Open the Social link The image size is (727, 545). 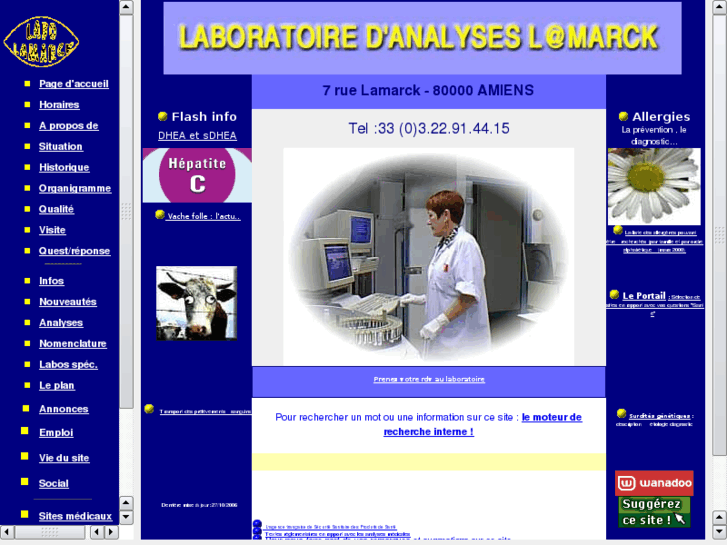54,484
